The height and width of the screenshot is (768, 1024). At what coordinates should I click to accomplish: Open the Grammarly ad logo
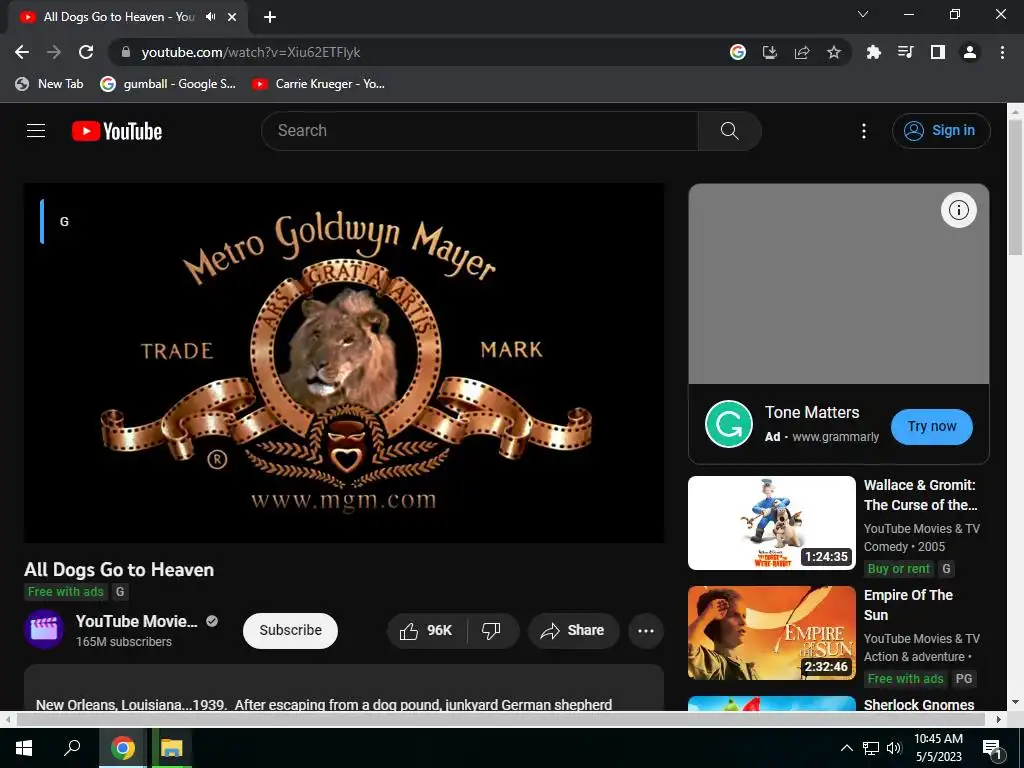point(729,424)
